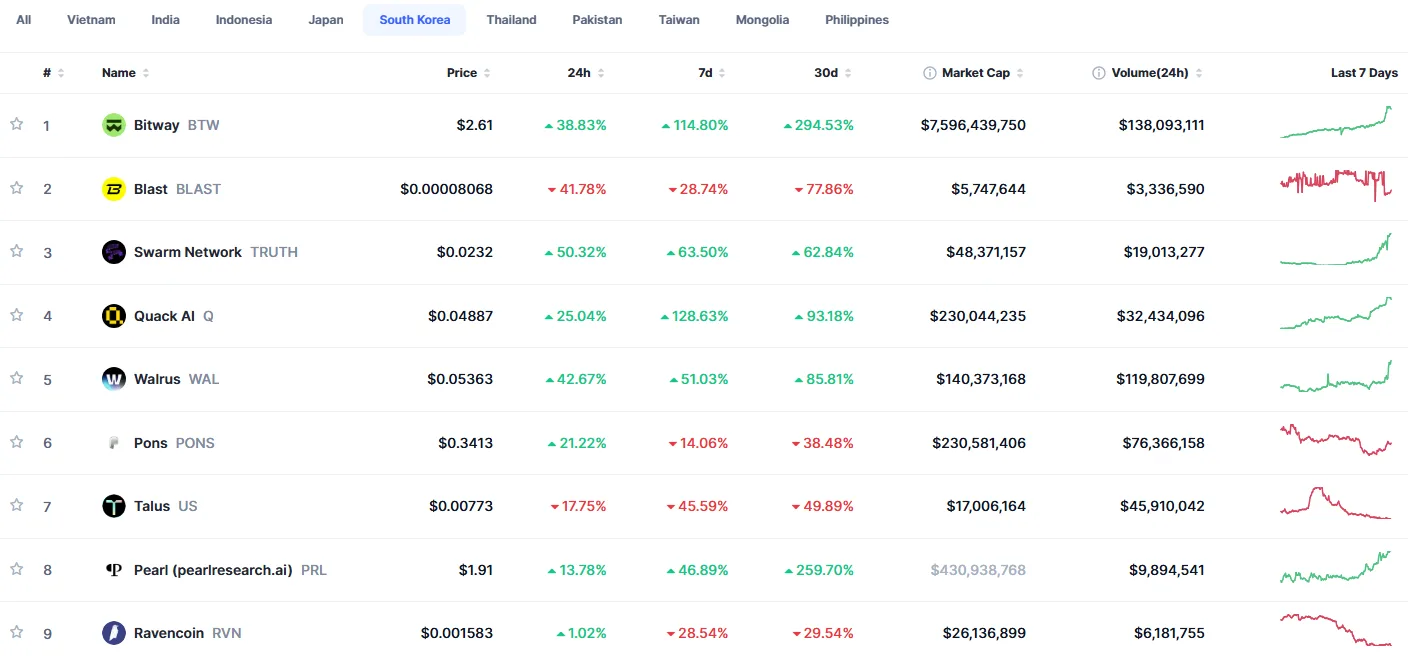1408x660 pixels.
Task: Click Ravencoin 30d change 29.54%
Action: [x=823, y=633]
